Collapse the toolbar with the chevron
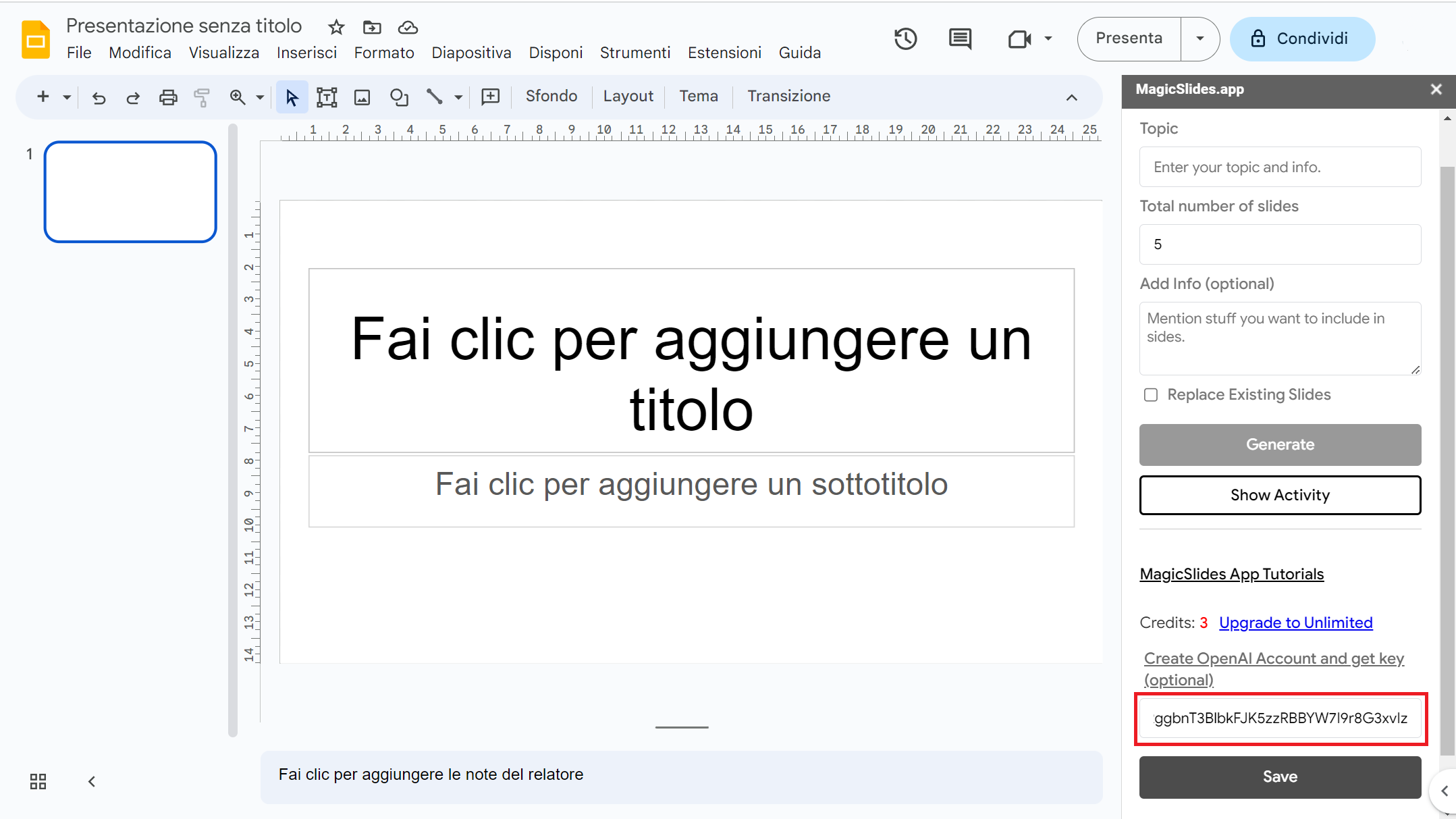 click(1072, 97)
